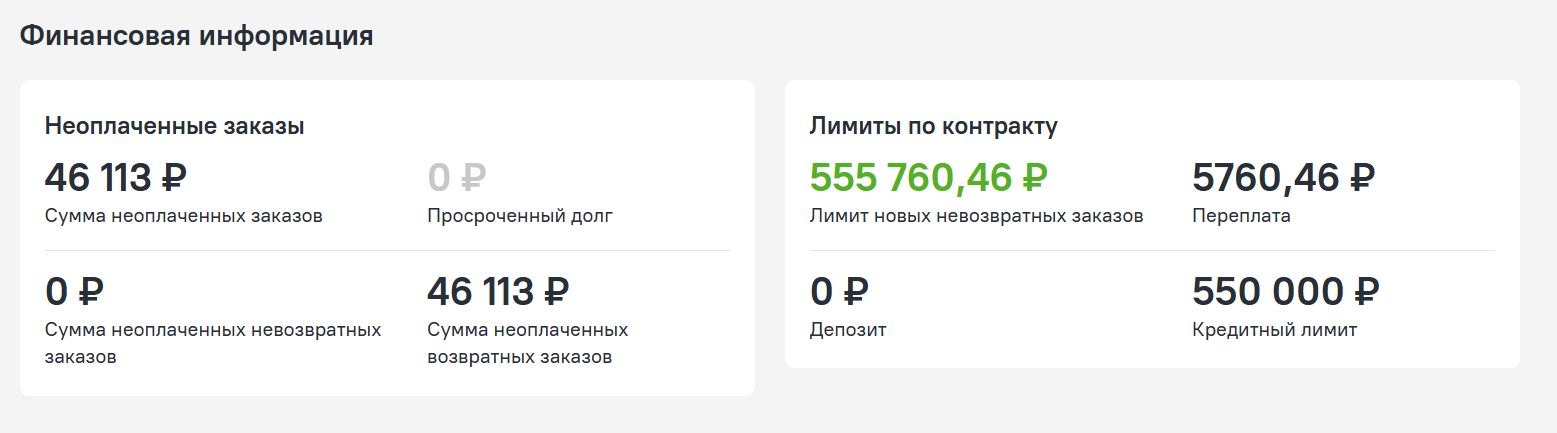This screenshot has height=433, width=1557.
Task: Click the 5760,46 ₽ overpayment value
Action: pos(1284,178)
